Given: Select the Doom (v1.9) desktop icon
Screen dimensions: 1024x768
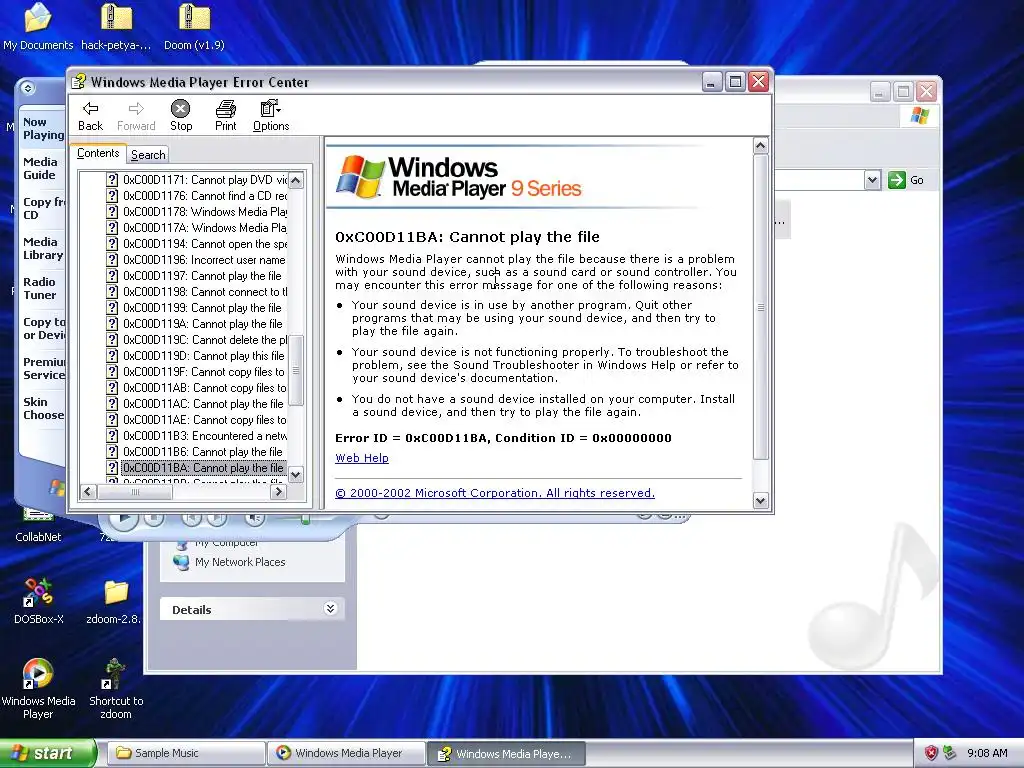Looking at the screenshot, I should (x=194, y=27).
